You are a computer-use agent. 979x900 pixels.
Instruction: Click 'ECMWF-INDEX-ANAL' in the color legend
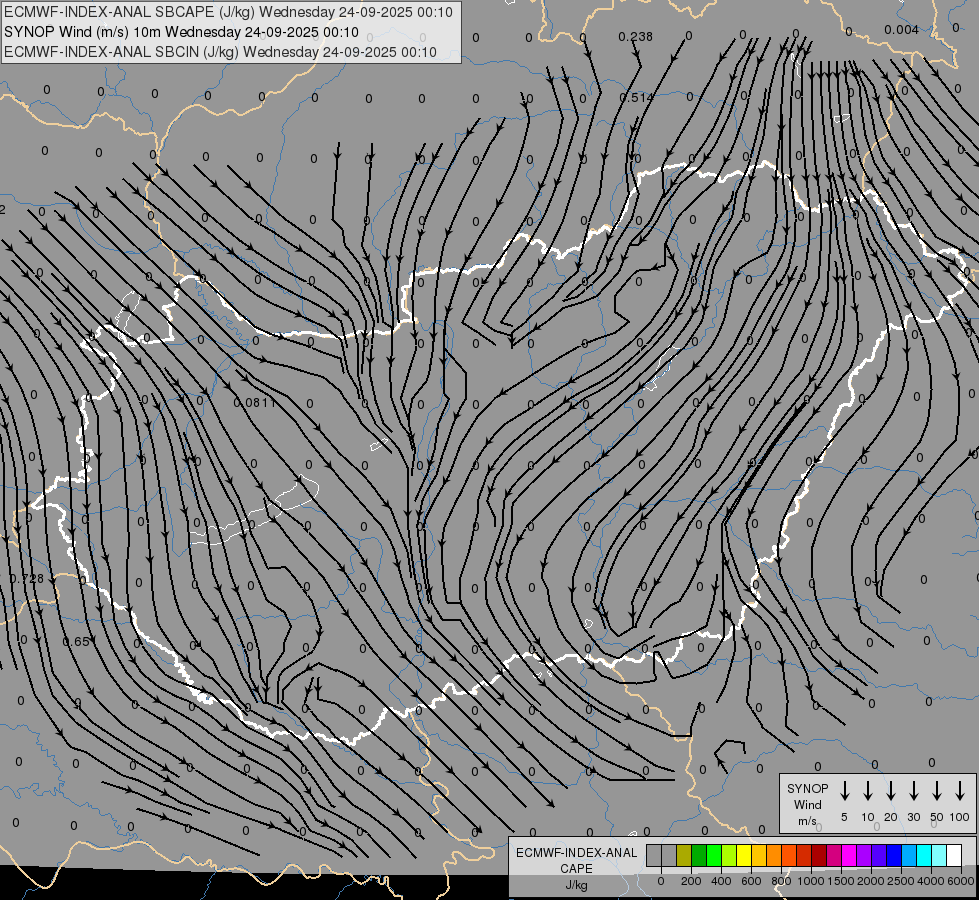[576, 853]
